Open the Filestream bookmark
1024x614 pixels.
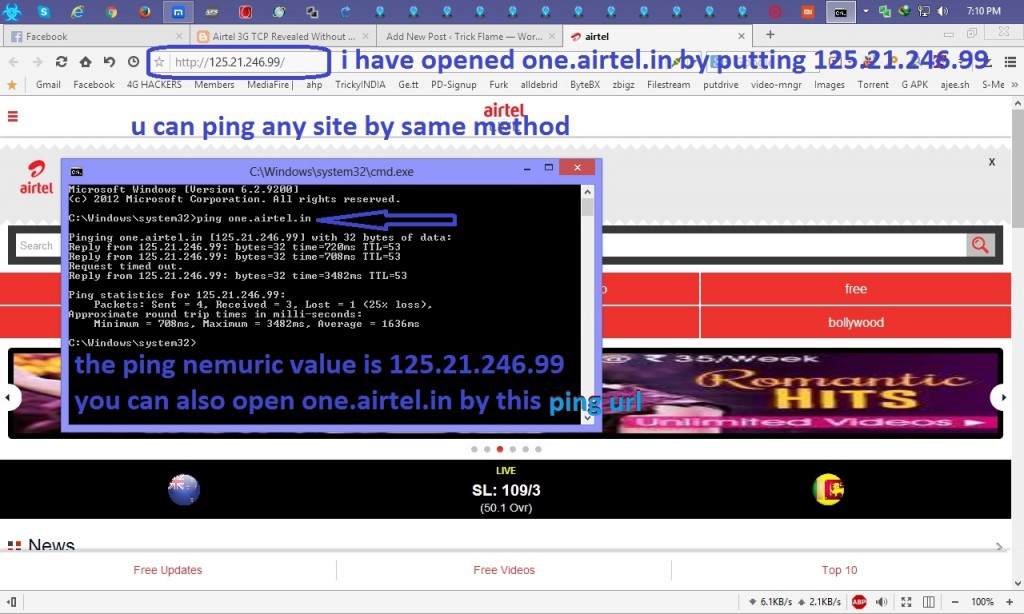pos(668,85)
